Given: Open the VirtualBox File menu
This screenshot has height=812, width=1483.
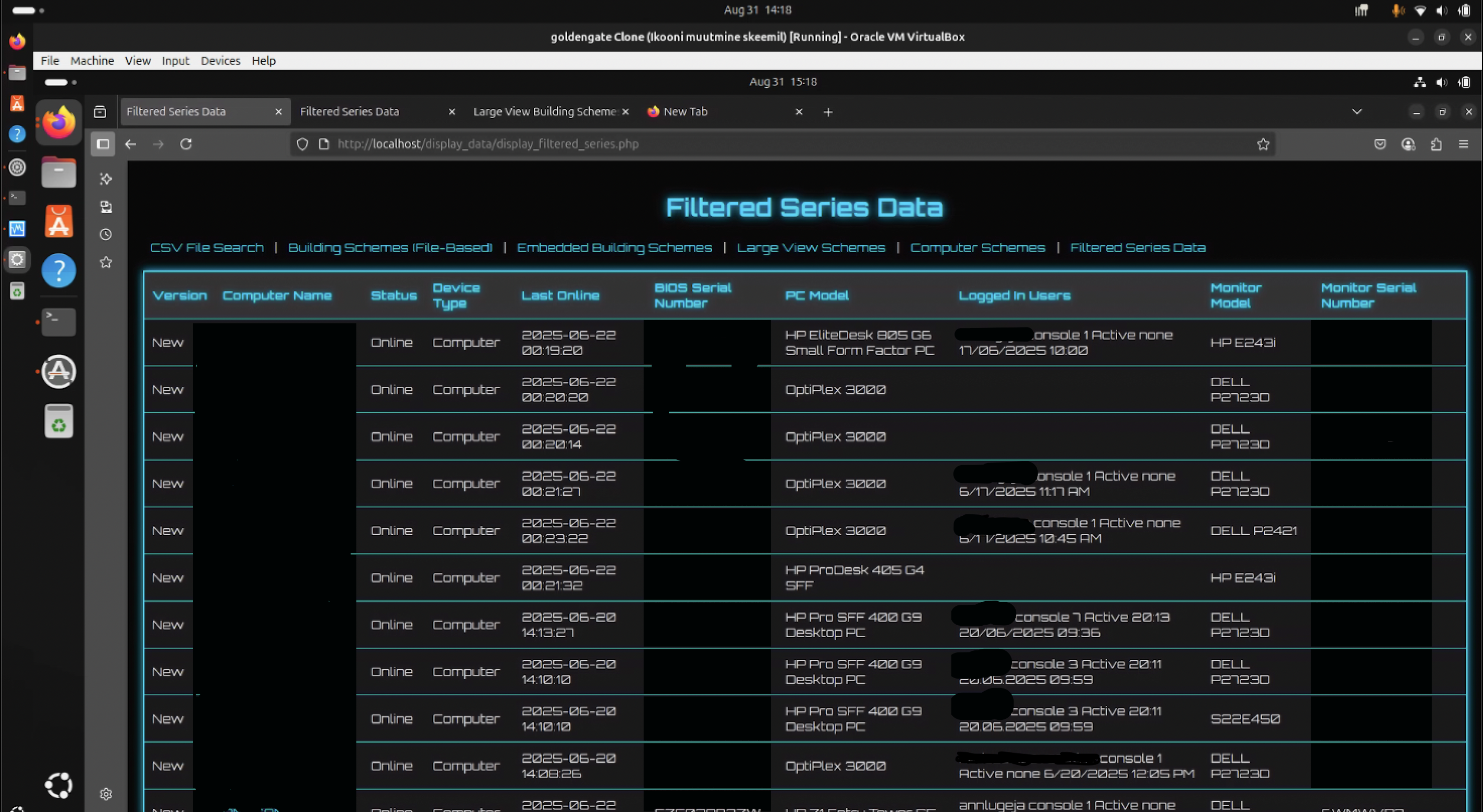Looking at the screenshot, I should pos(50,60).
